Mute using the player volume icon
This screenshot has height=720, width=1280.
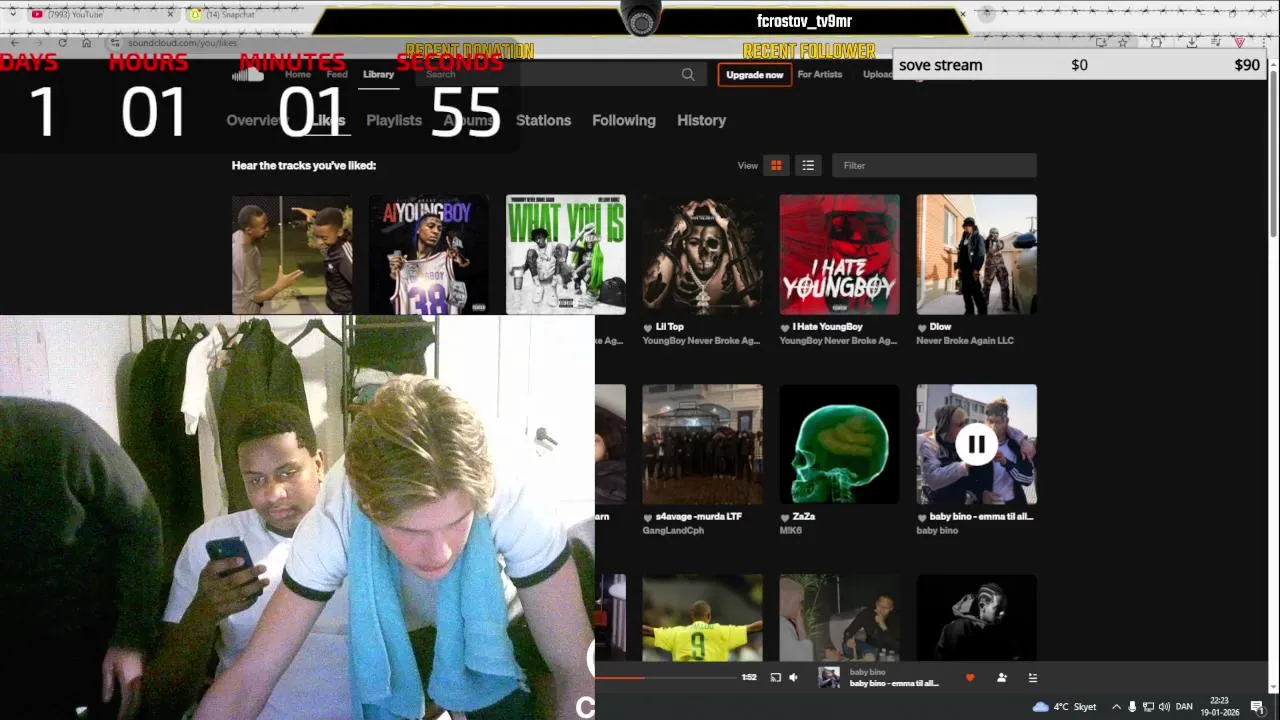tap(793, 678)
